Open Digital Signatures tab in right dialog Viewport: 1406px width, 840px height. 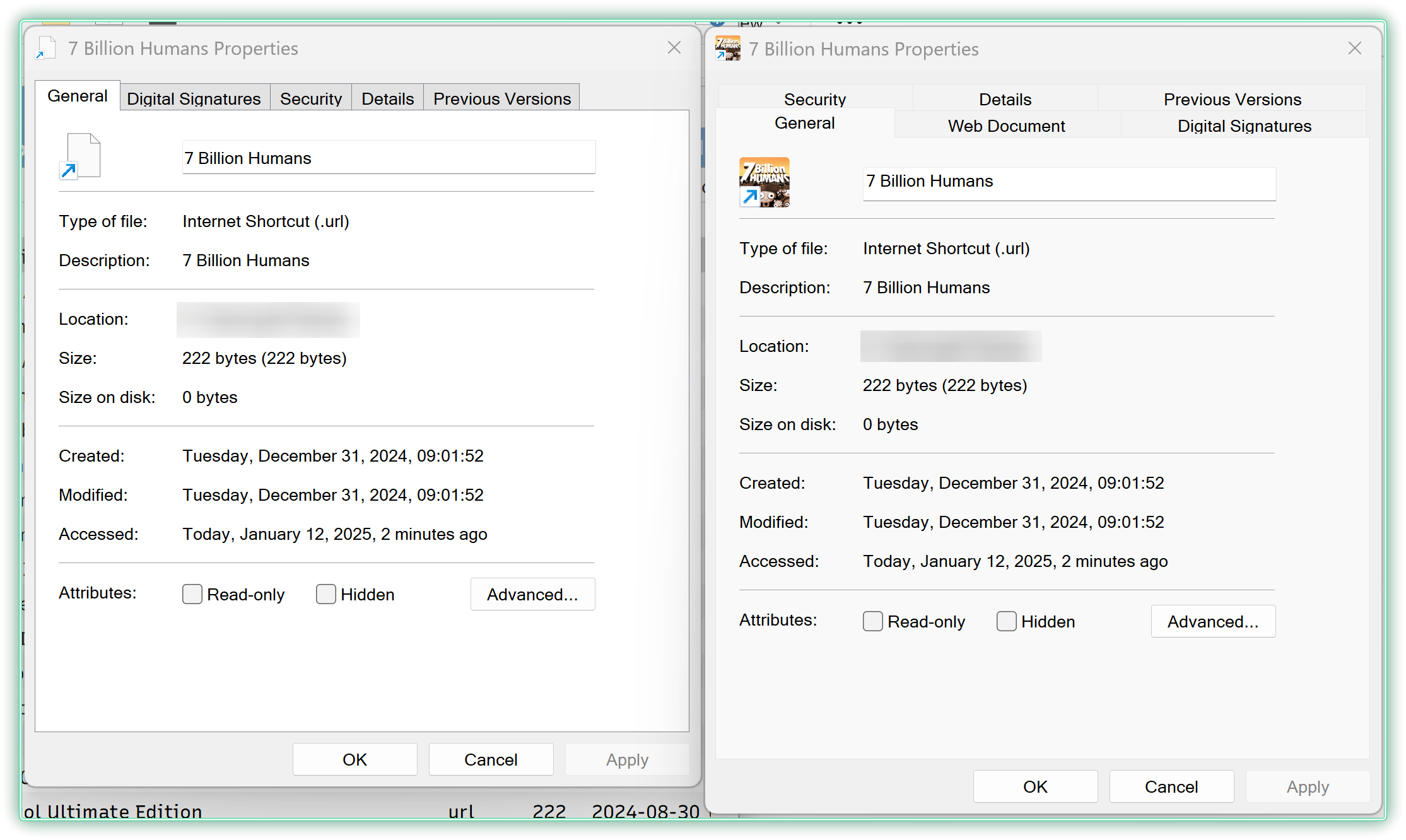[1245, 125]
